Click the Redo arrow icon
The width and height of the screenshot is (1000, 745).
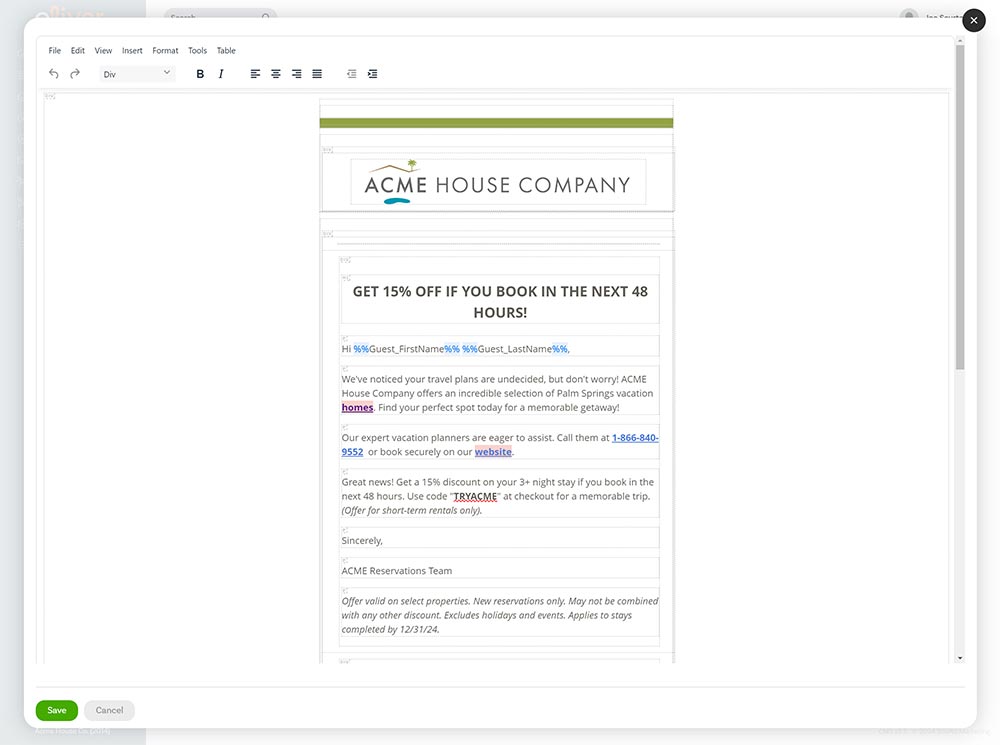point(74,73)
